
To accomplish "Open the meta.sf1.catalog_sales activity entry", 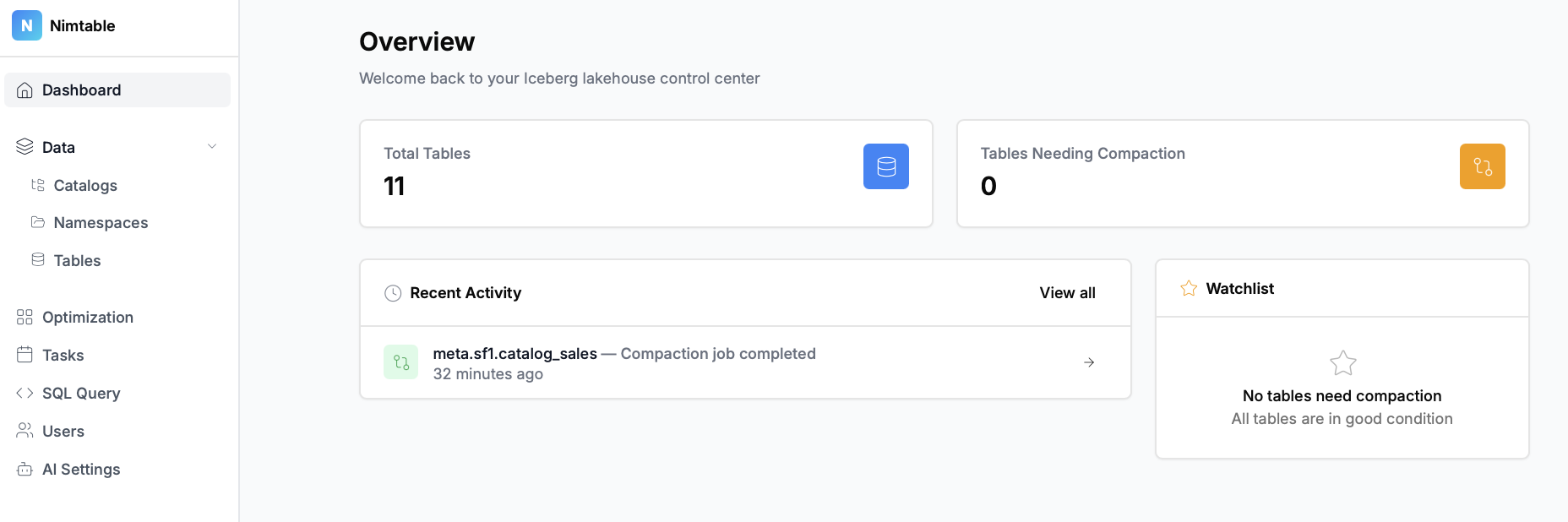I will click(x=514, y=354).
